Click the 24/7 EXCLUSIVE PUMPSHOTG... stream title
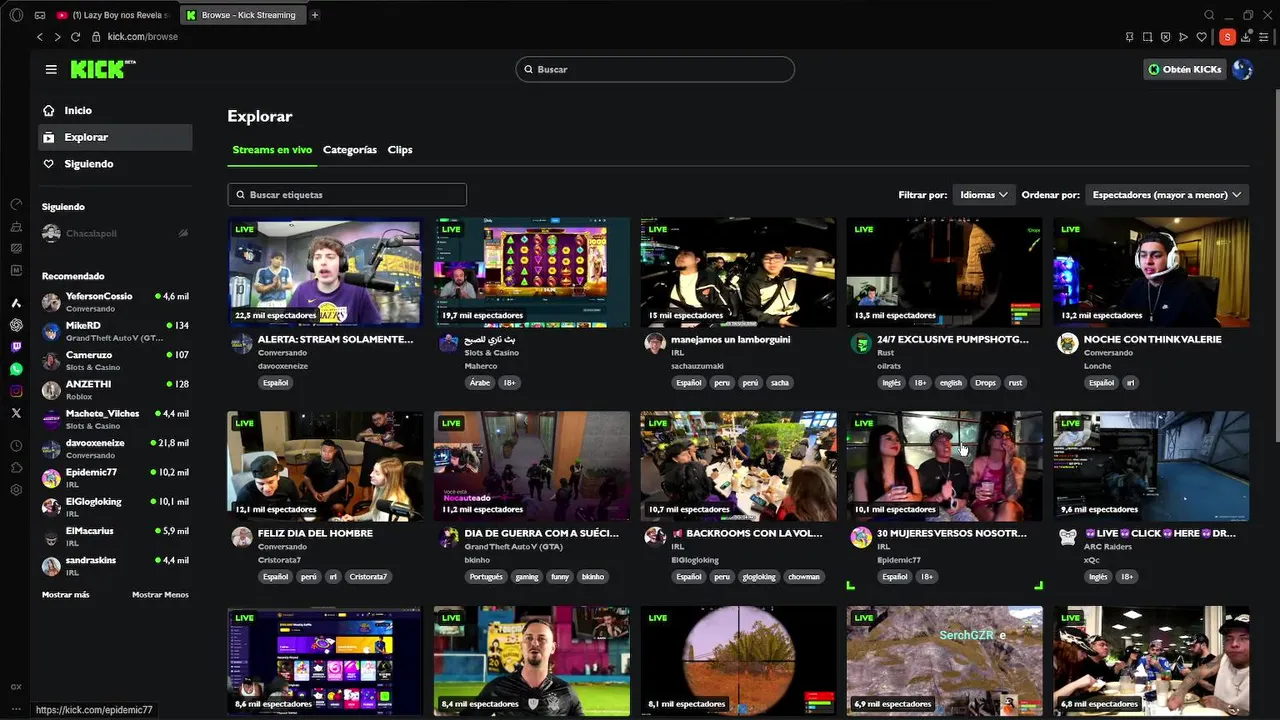The image size is (1280, 720). click(952, 340)
